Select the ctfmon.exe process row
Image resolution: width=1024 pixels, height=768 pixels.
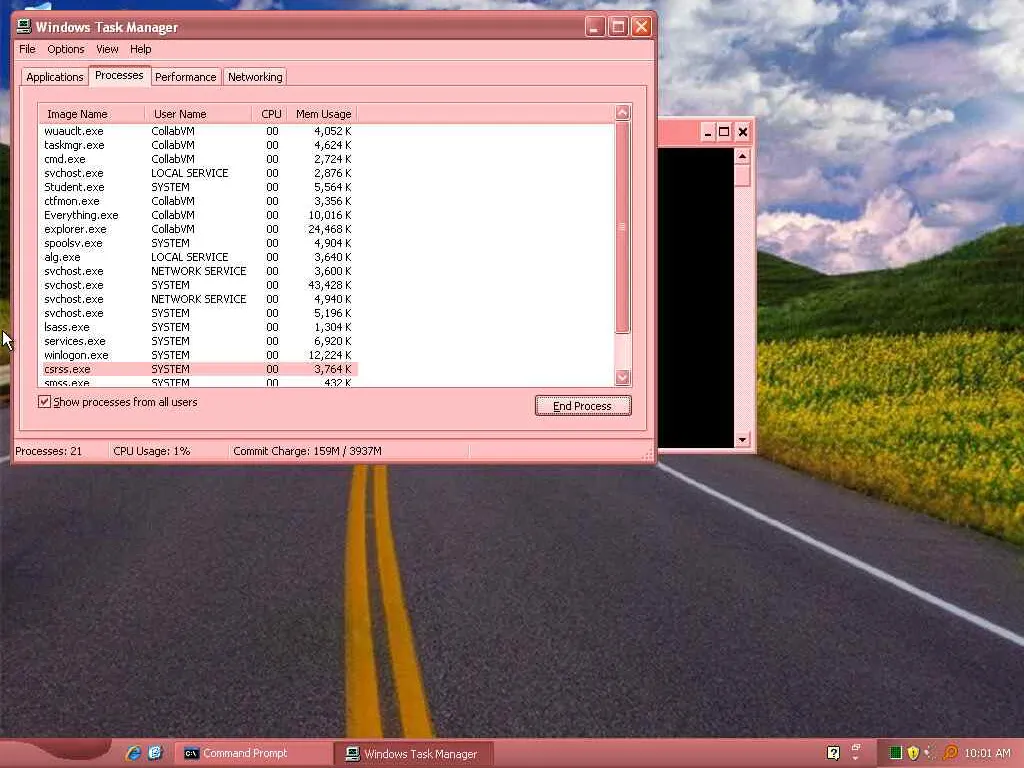[198, 201]
